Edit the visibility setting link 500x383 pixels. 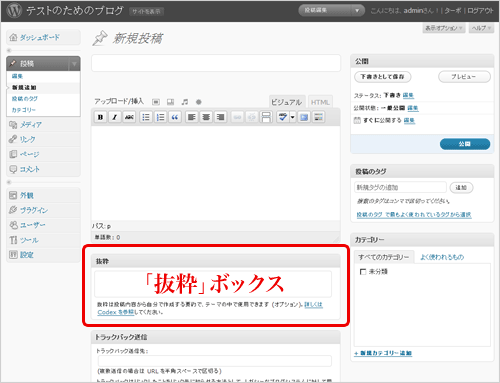pyautogui.click(x=413, y=108)
